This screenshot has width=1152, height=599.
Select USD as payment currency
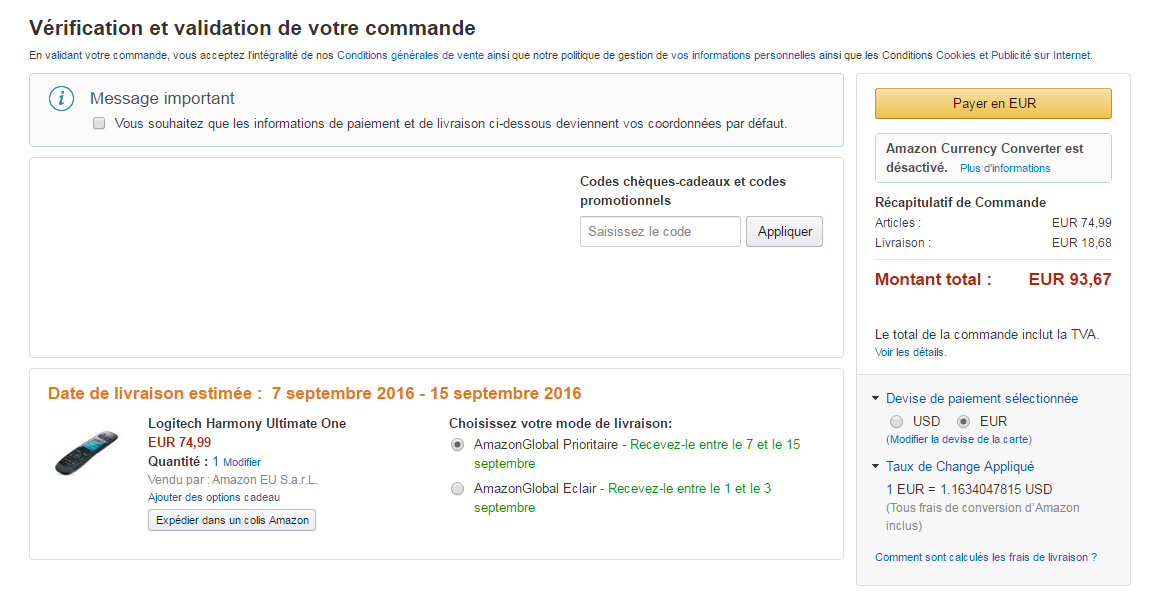[896, 421]
